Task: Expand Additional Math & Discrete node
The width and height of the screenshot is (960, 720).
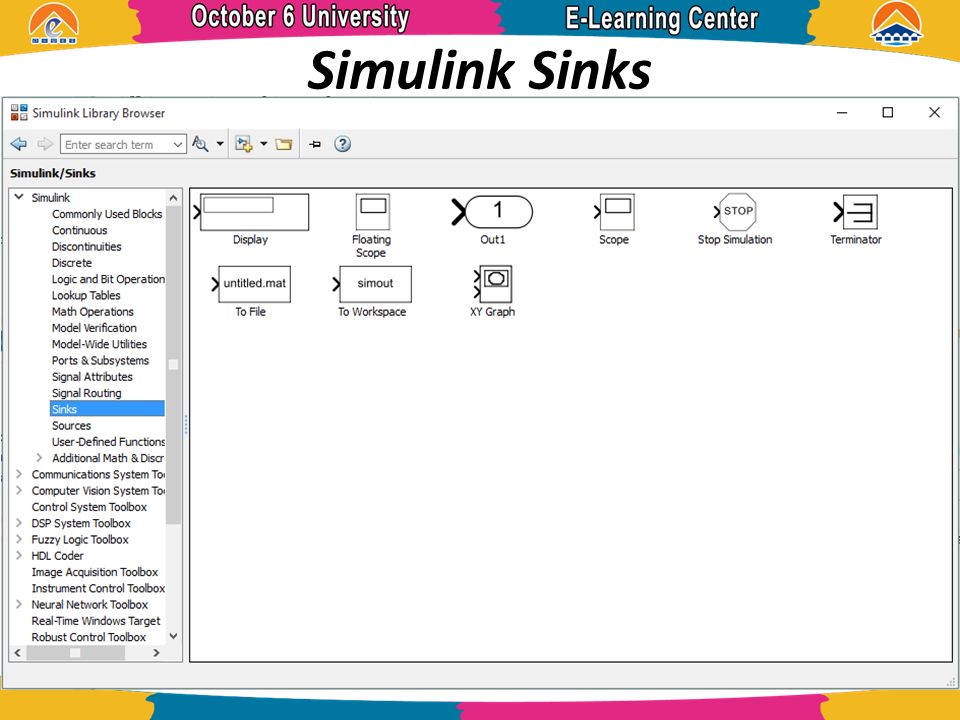Action: 39,457
